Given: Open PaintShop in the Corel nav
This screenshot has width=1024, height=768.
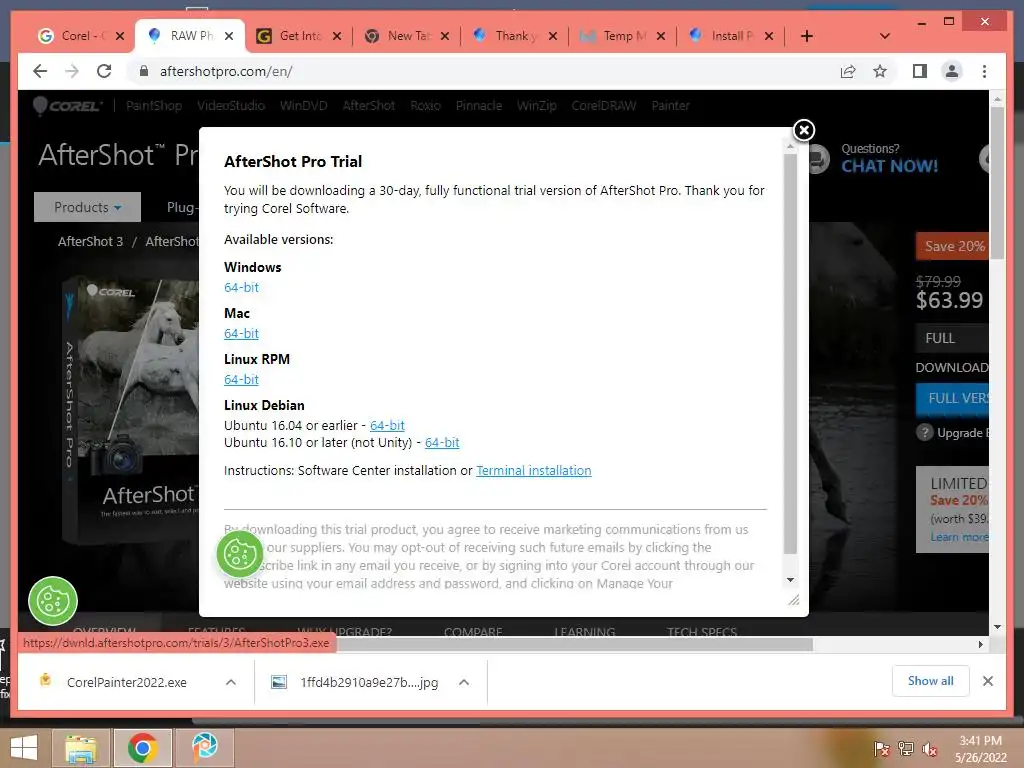Looking at the screenshot, I should click(x=153, y=106).
